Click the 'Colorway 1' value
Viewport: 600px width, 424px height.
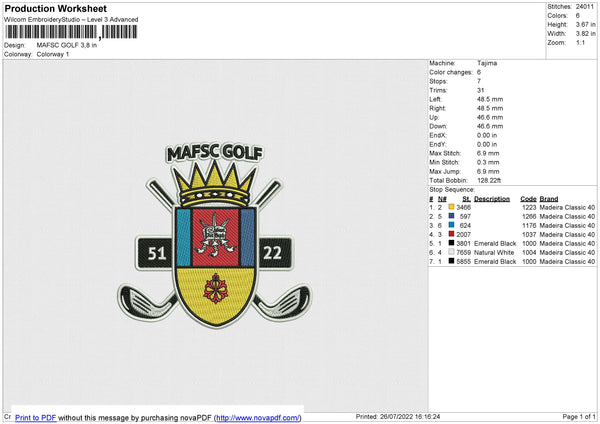[x=53, y=54]
